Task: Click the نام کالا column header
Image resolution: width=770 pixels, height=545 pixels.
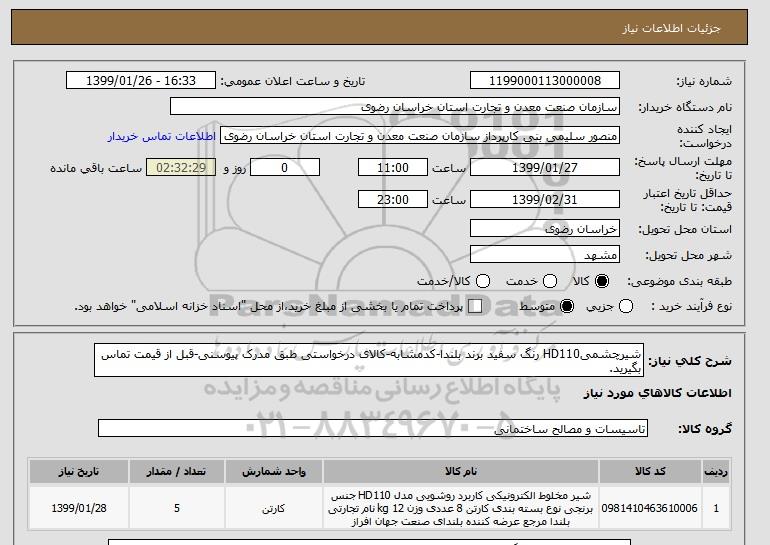Action: coord(461,471)
